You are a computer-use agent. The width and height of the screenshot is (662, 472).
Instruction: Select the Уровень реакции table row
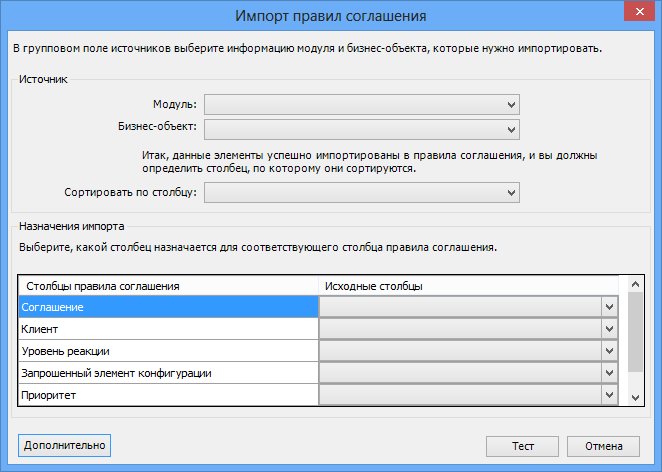[168, 351]
